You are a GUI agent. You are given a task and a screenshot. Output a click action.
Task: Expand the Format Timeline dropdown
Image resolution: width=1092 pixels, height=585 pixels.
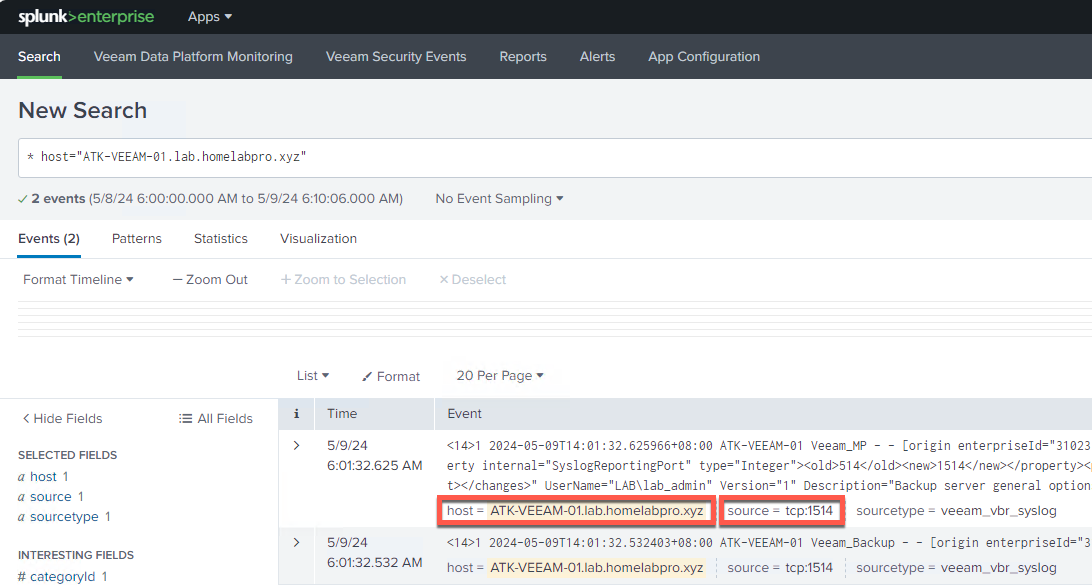[x=78, y=280]
